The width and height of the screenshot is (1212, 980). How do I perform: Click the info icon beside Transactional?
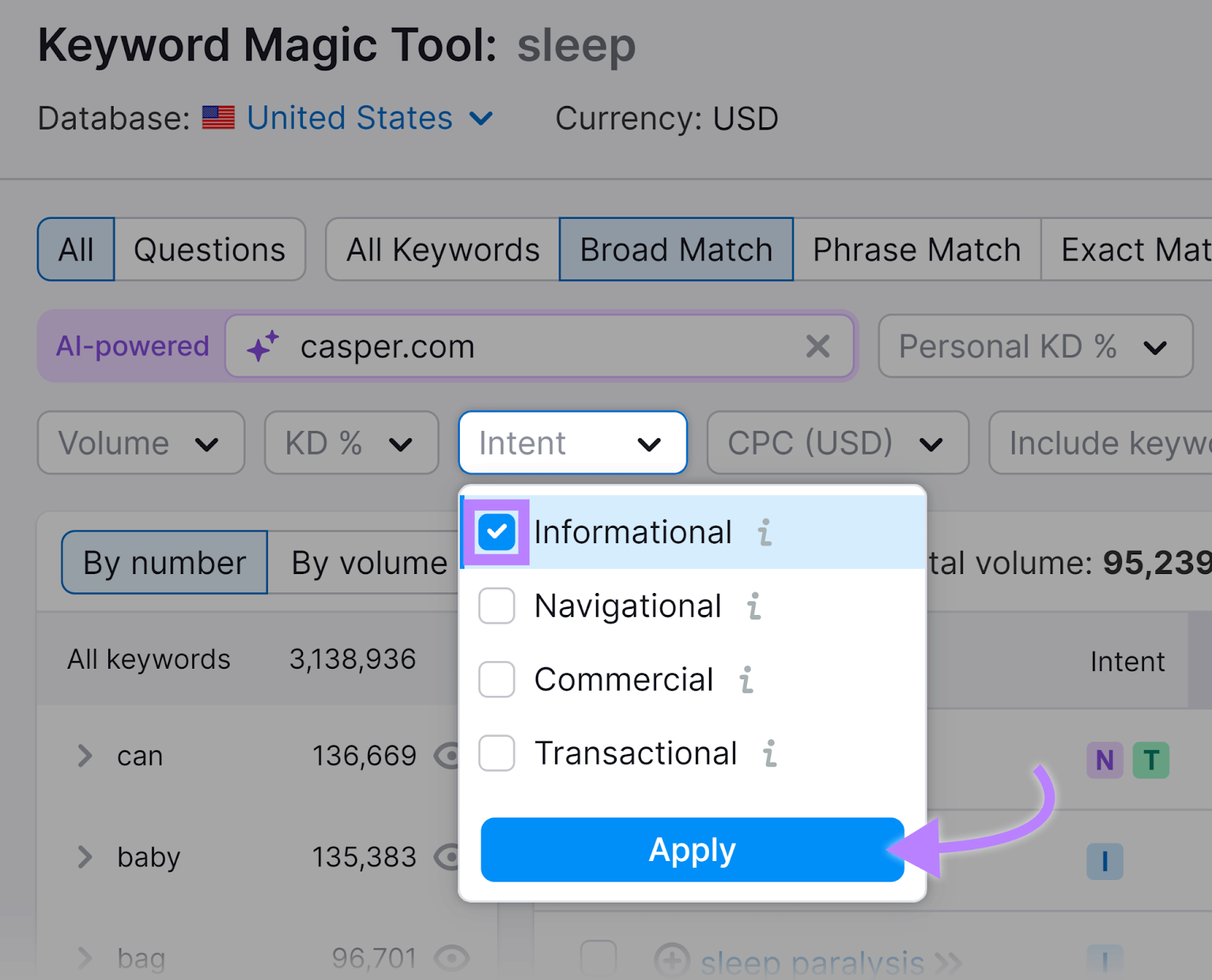[770, 754]
